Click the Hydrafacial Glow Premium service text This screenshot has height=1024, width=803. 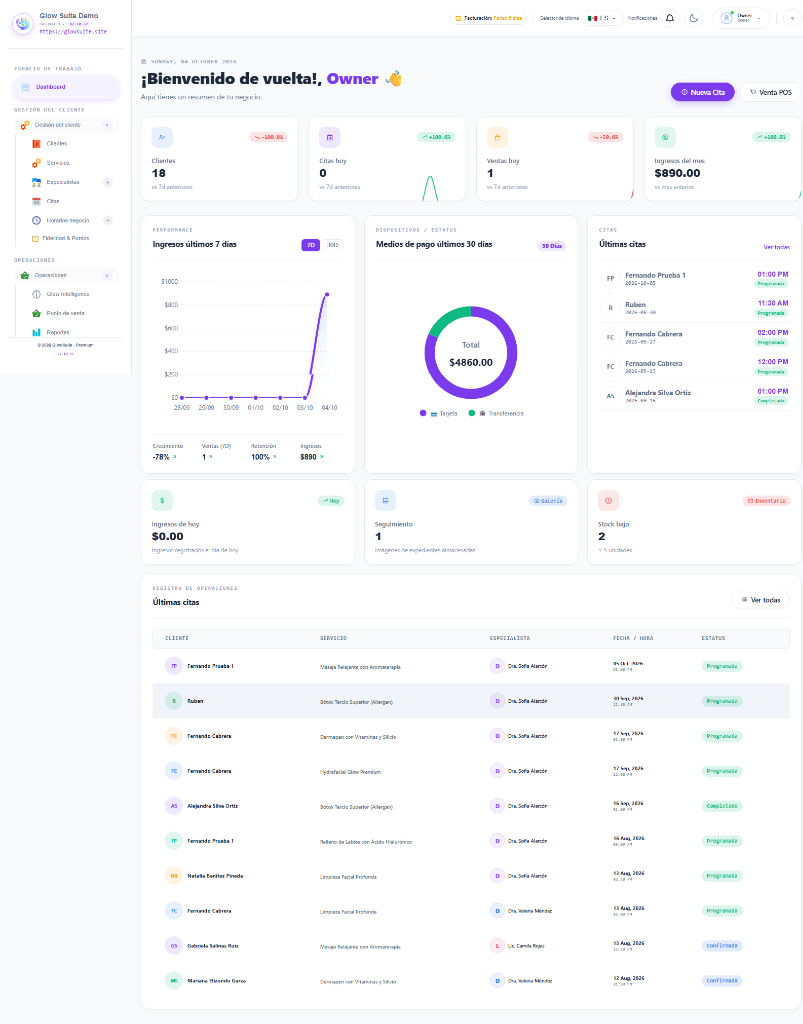(350, 772)
